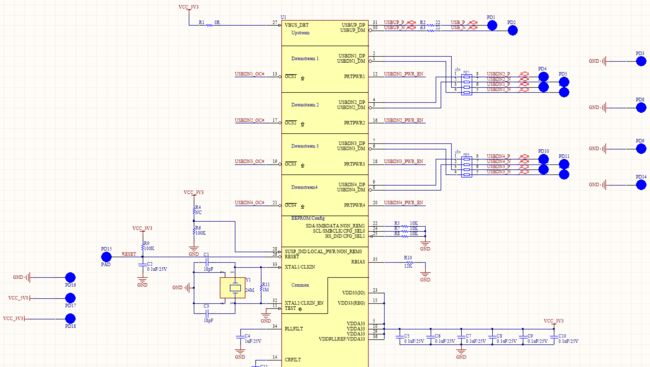Click the CRFILT pin label

tap(293, 360)
